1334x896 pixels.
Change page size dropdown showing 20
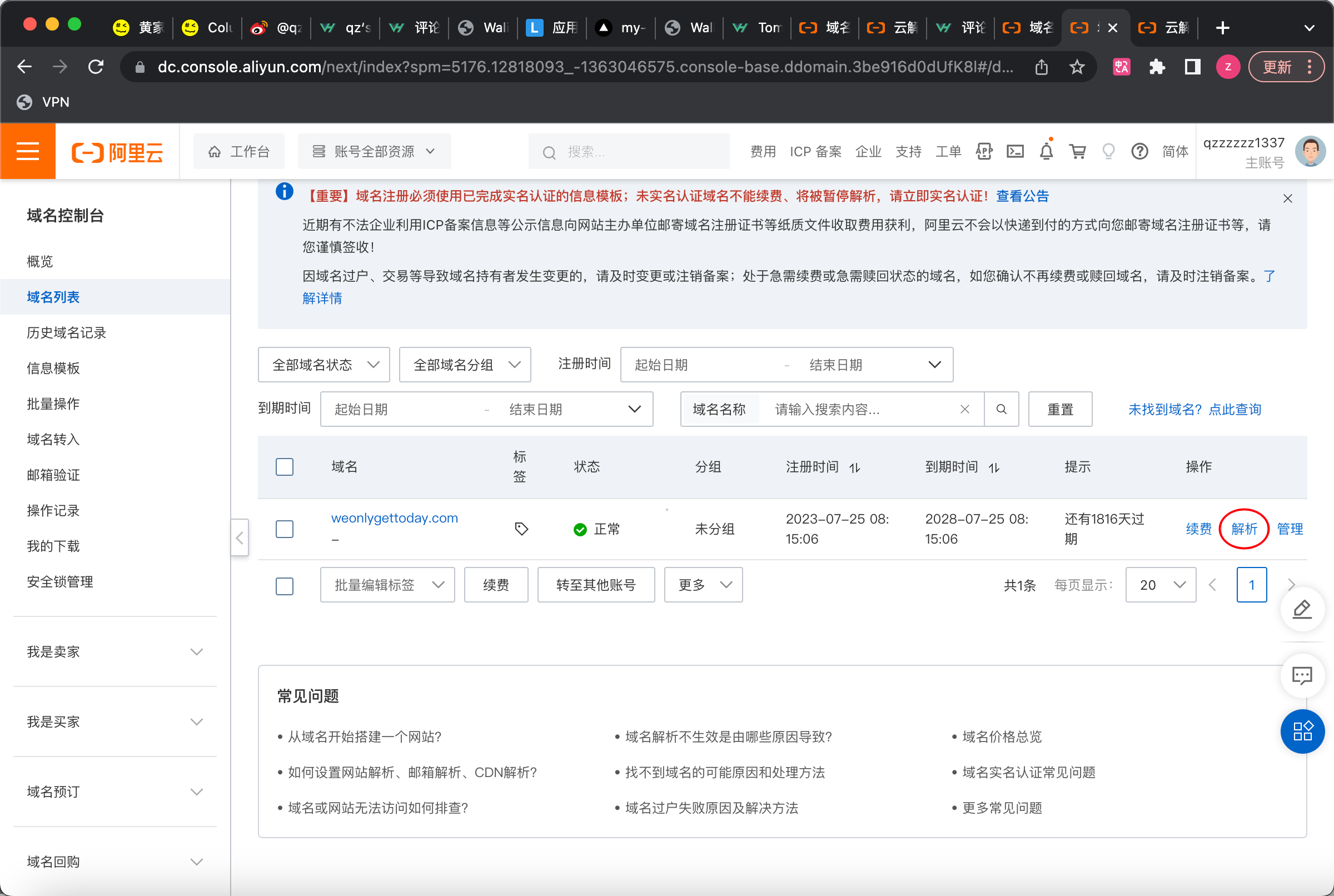1161,585
